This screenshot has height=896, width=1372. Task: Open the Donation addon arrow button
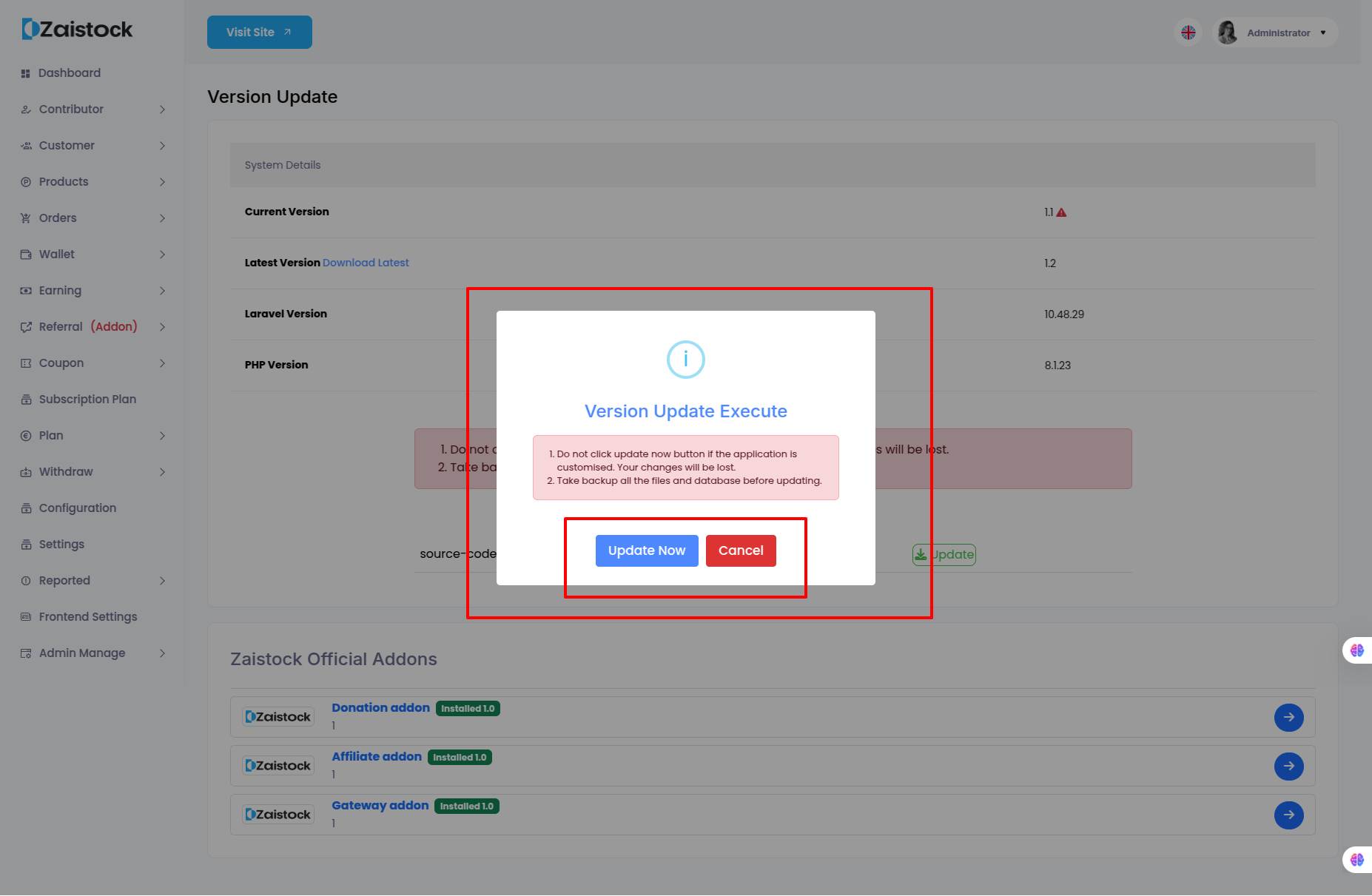pyautogui.click(x=1289, y=717)
